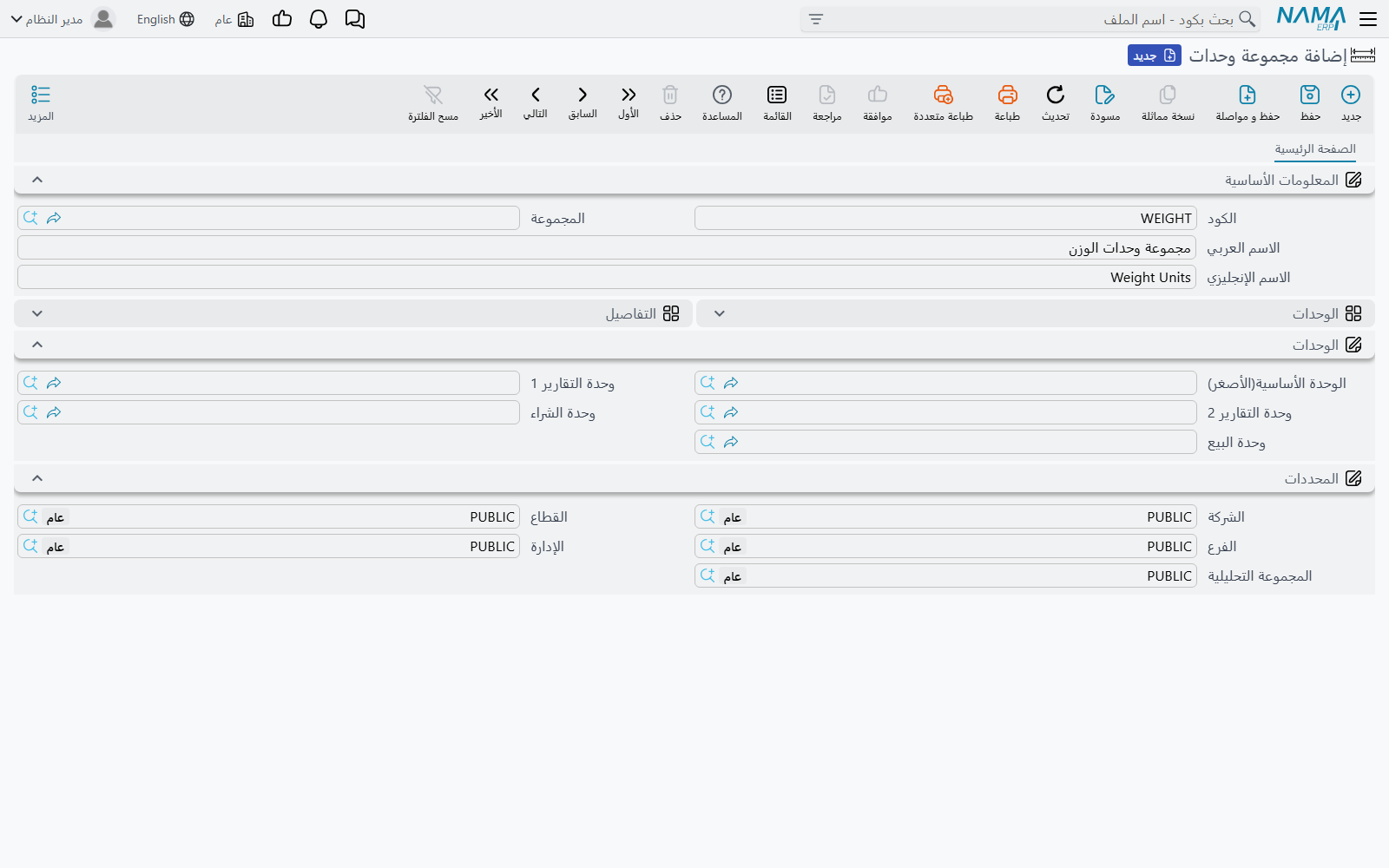Click the عام company selector in header
The width and height of the screenshot is (1389, 868).
[234, 19]
